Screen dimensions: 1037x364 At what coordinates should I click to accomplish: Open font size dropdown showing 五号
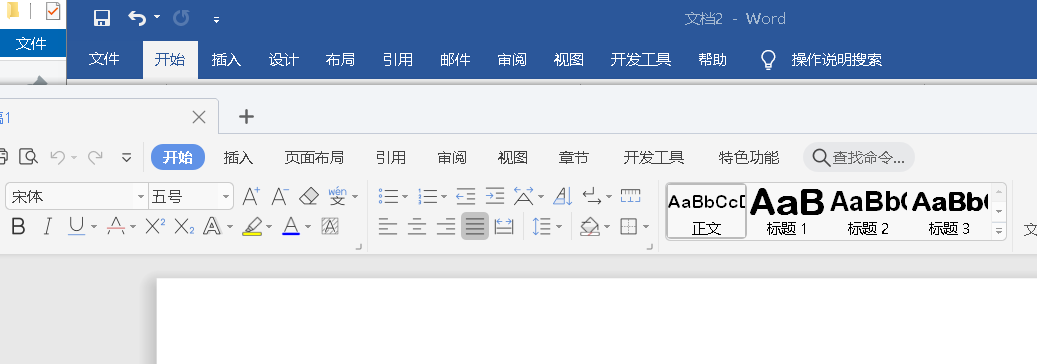[x=226, y=197]
